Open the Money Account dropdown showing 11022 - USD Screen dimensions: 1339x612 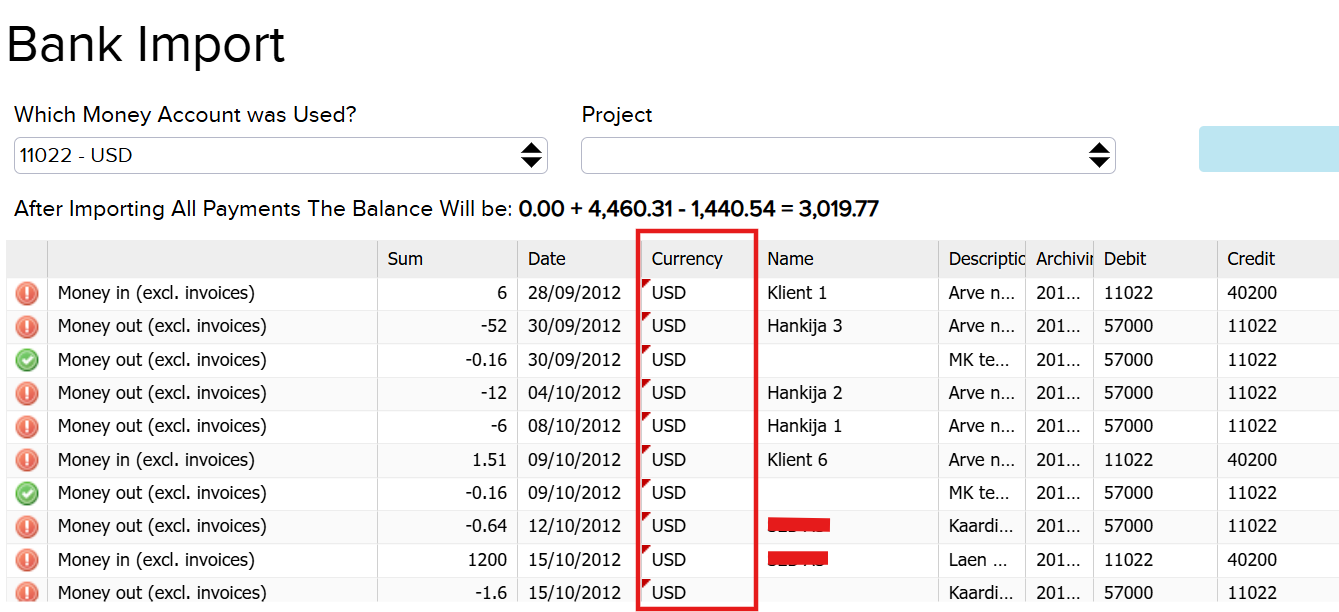coord(280,155)
